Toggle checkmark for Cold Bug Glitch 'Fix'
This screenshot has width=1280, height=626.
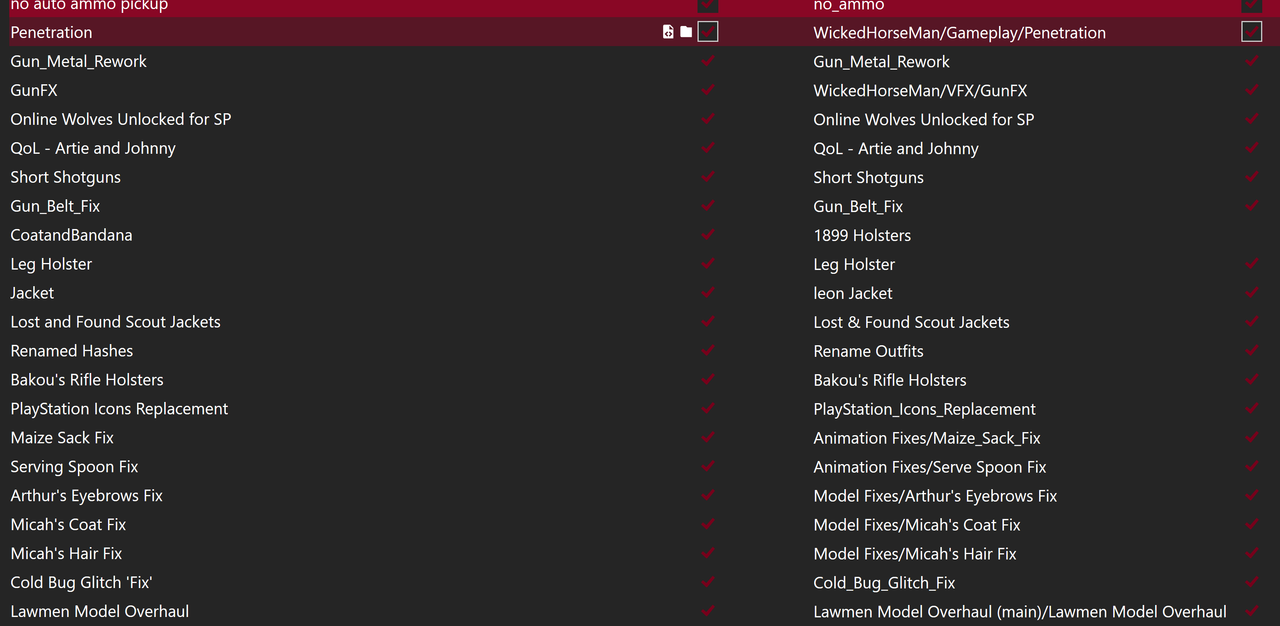[x=708, y=583]
